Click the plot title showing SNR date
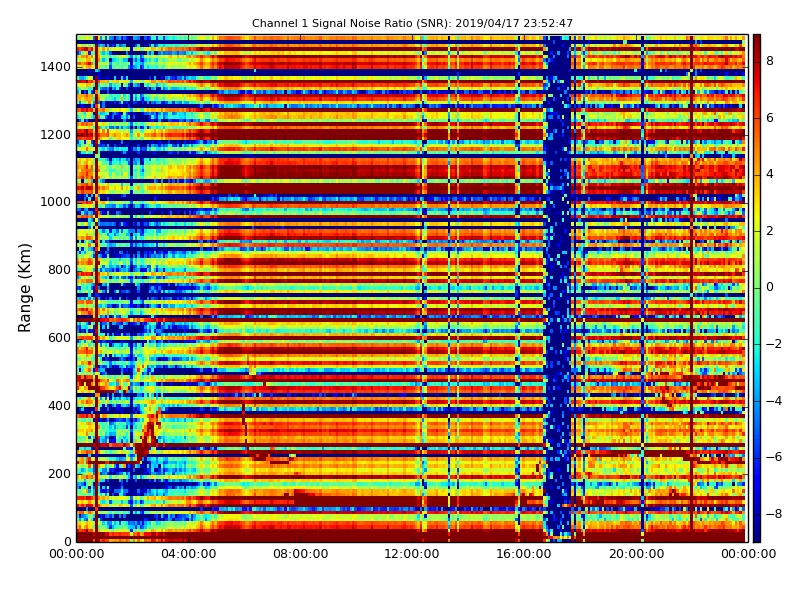 click(412, 23)
